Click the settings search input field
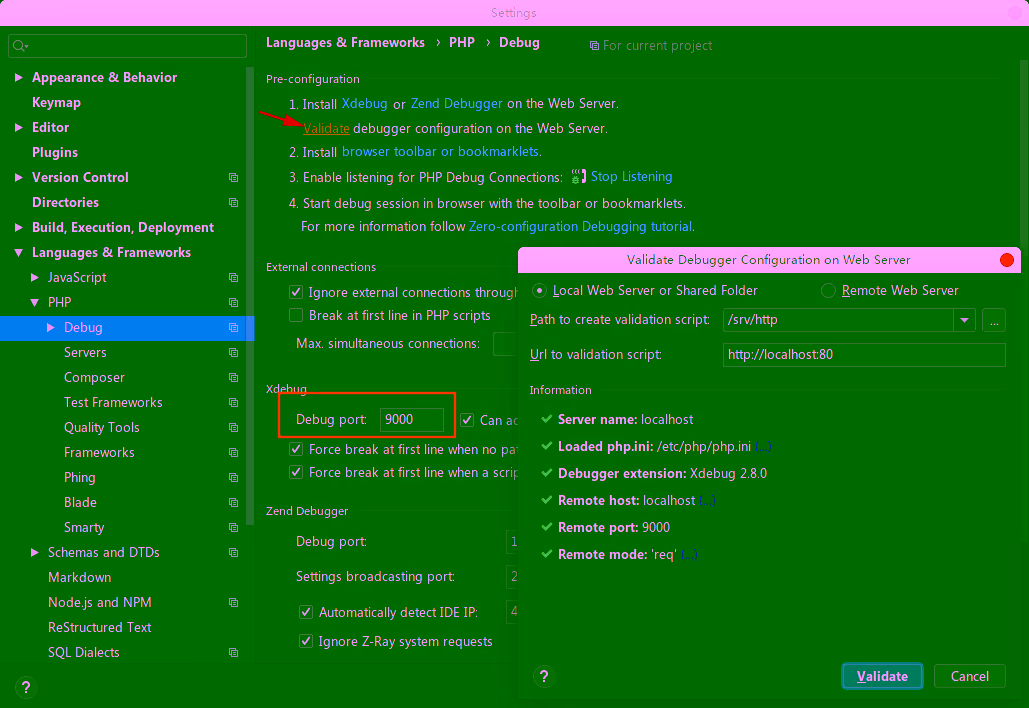The height and width of the screenshot is (708, 1029). 127,46
